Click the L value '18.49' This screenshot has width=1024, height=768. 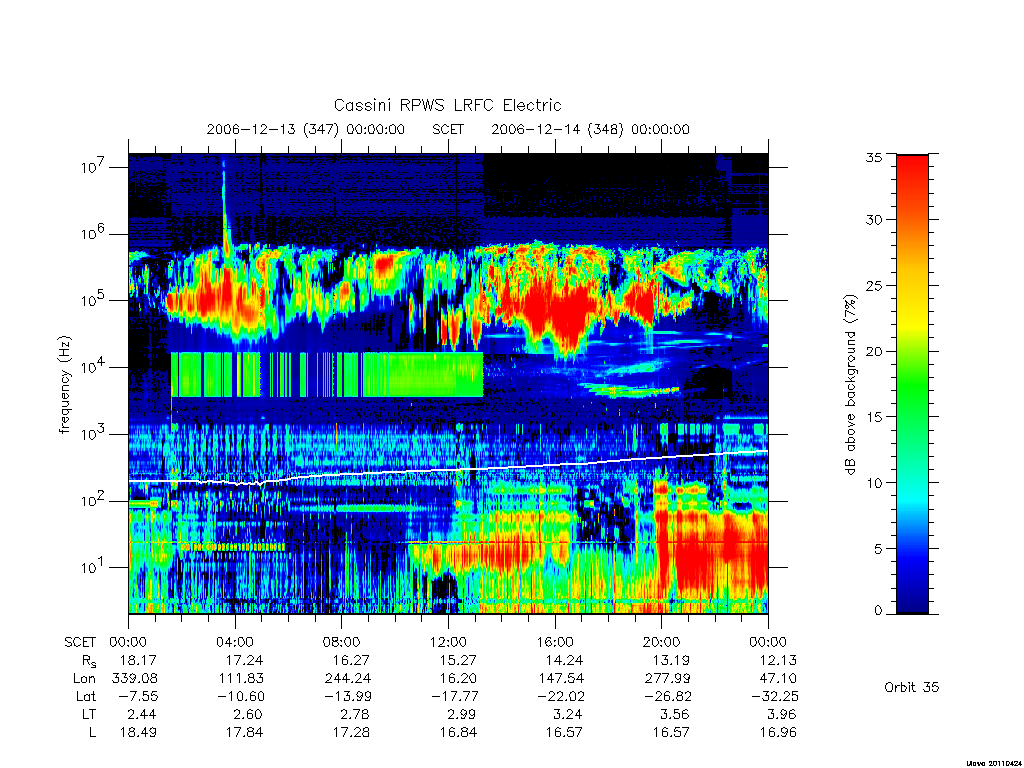click(138, 732)
